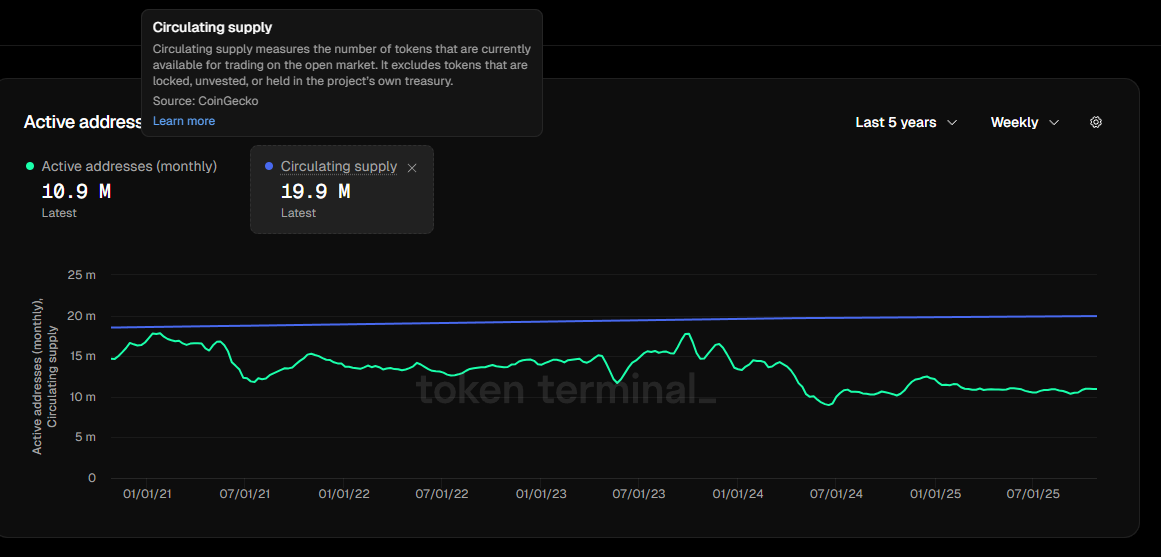Viewport: 1161px width, 557px height.
Task: Select the 19.9 M latest value
Action: (315, 191)
